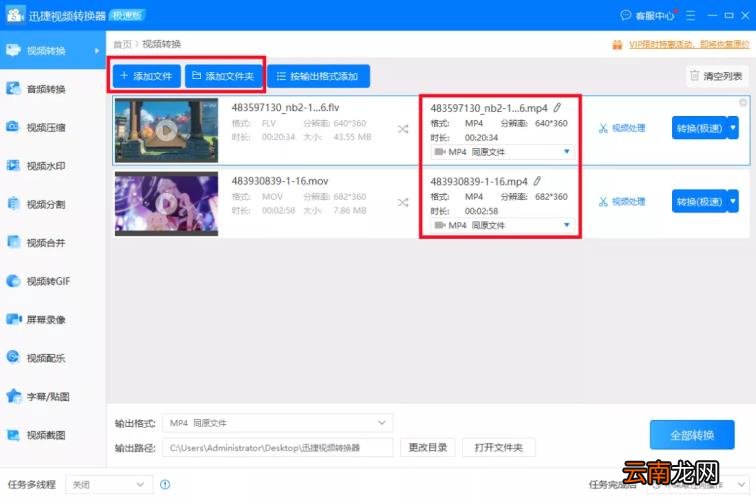Expand convert mode arrow for mov file
756x501 pixels.
point(733,202)
